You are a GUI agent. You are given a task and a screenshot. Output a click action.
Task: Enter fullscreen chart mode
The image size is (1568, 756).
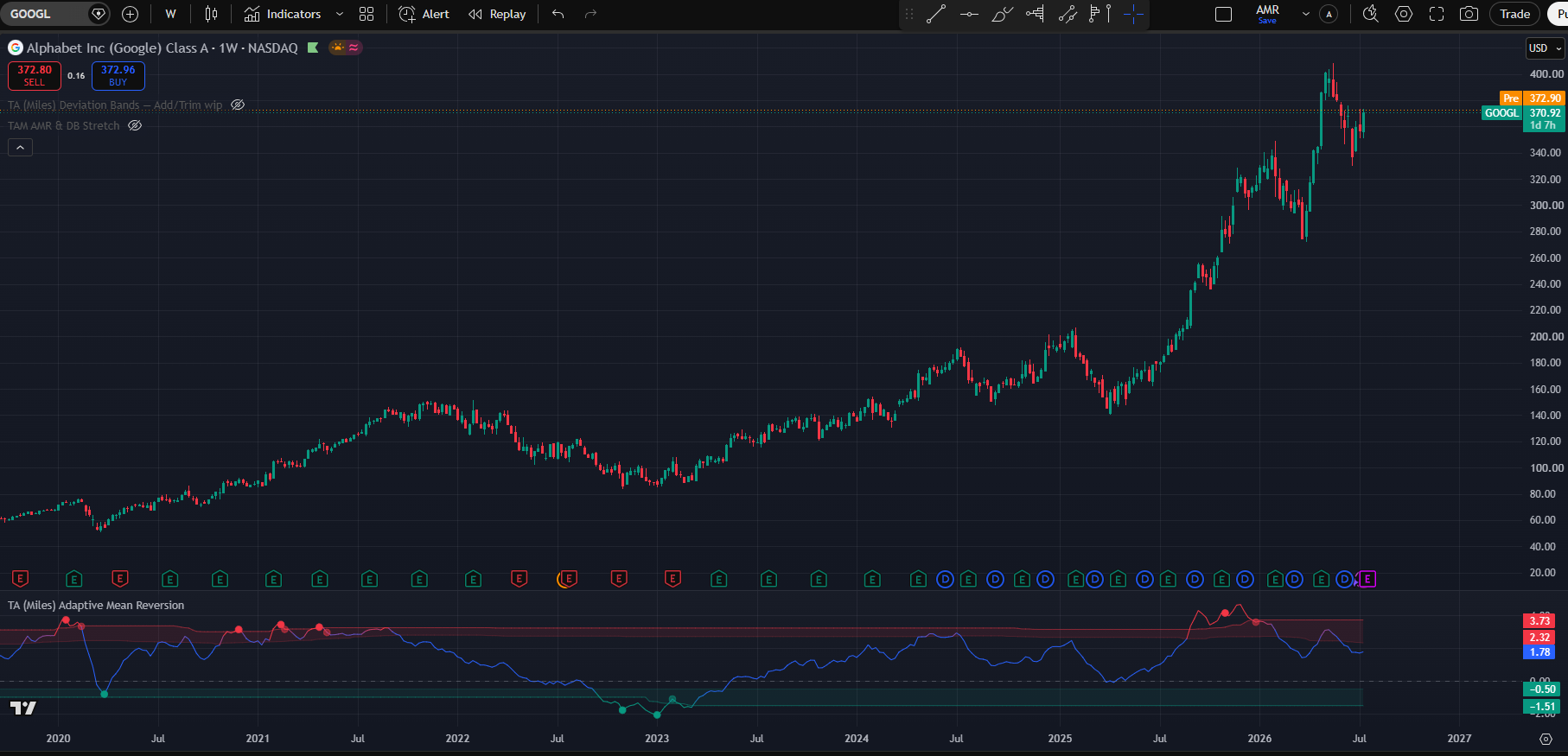(x=1437, y=14)
